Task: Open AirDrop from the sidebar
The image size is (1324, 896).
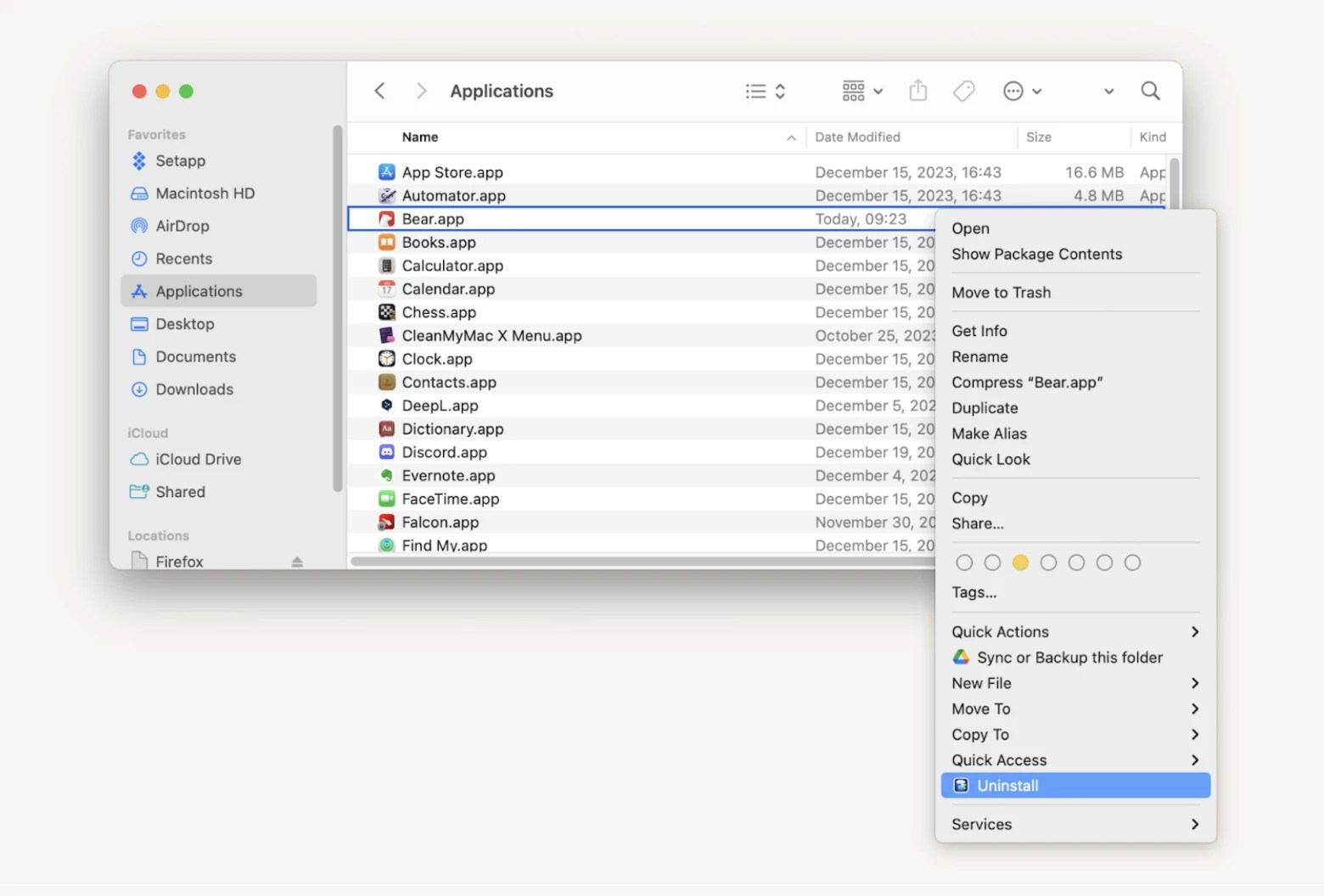Action: 182,226
